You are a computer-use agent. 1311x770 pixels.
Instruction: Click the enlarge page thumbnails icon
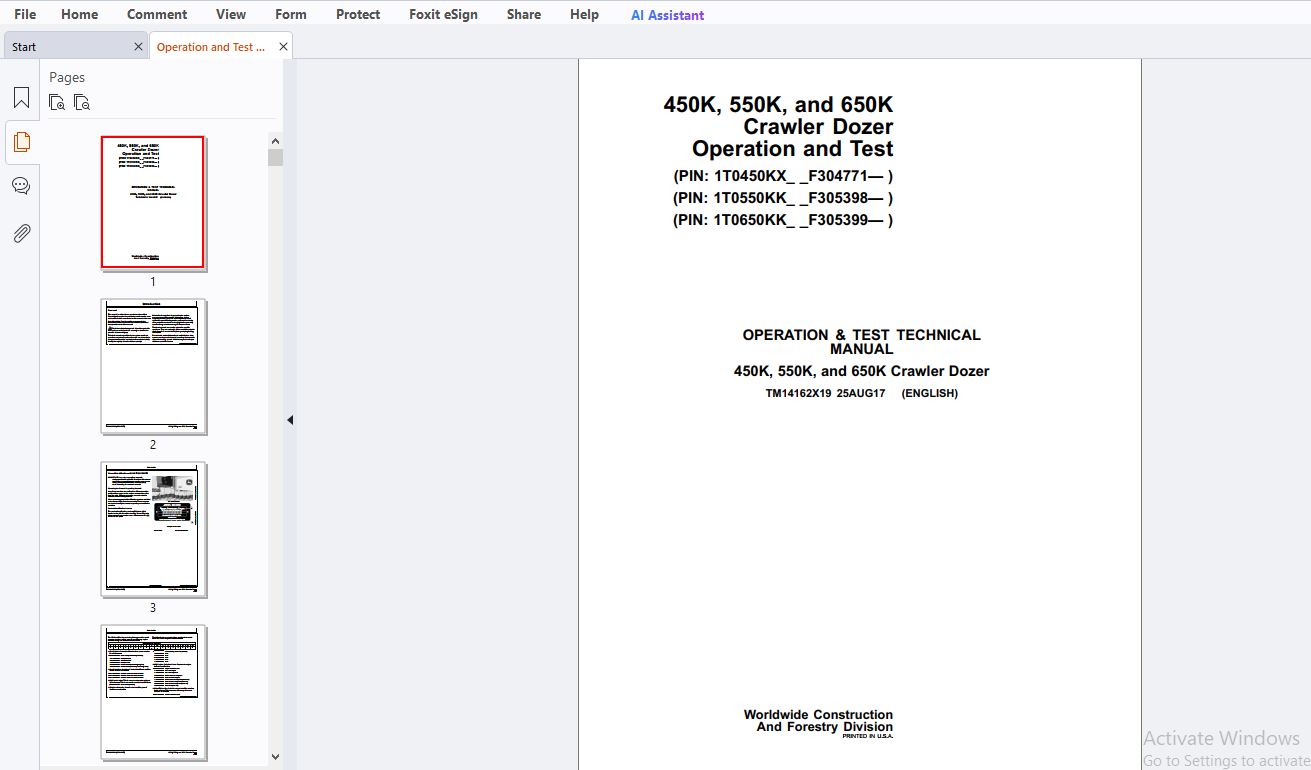[x=57, y=102]
